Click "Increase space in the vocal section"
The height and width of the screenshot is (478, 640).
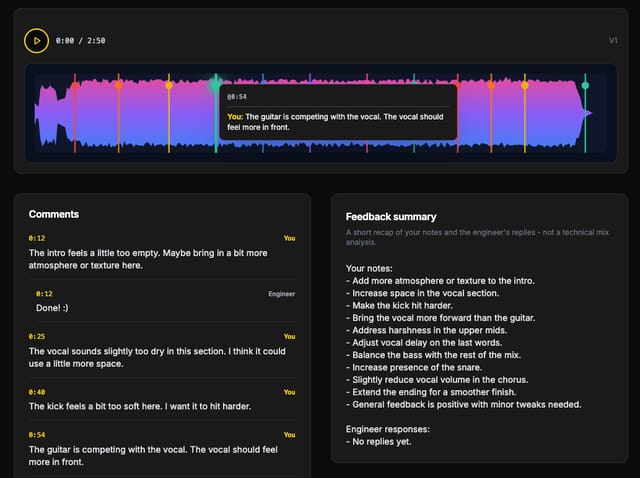[422, 293]
